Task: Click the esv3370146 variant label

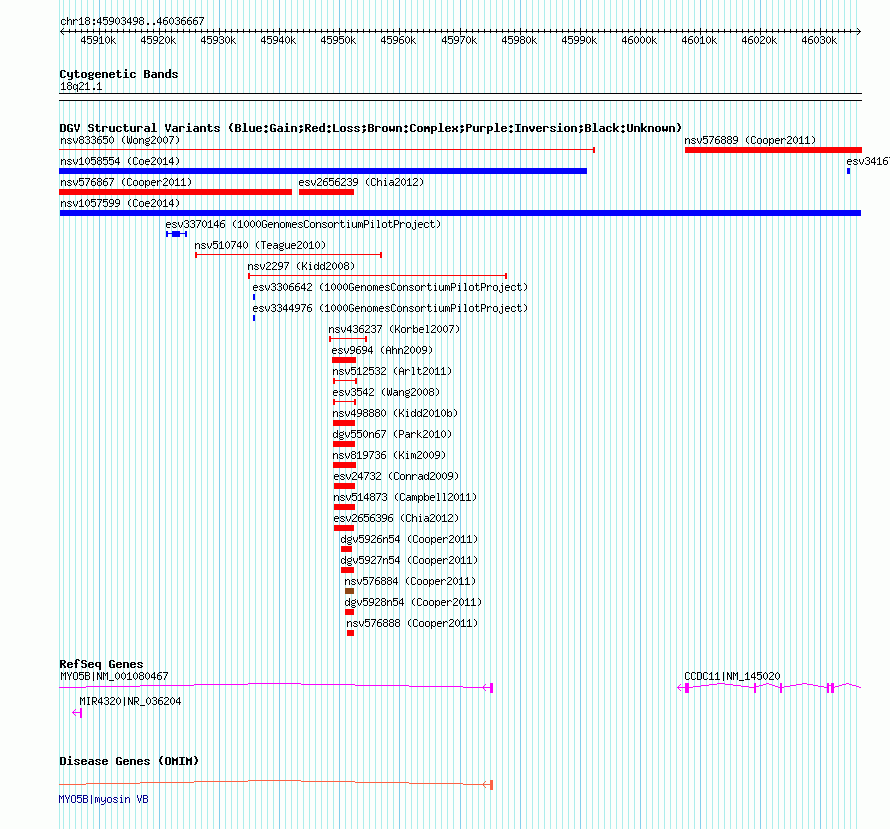Action: coord(303,224)
